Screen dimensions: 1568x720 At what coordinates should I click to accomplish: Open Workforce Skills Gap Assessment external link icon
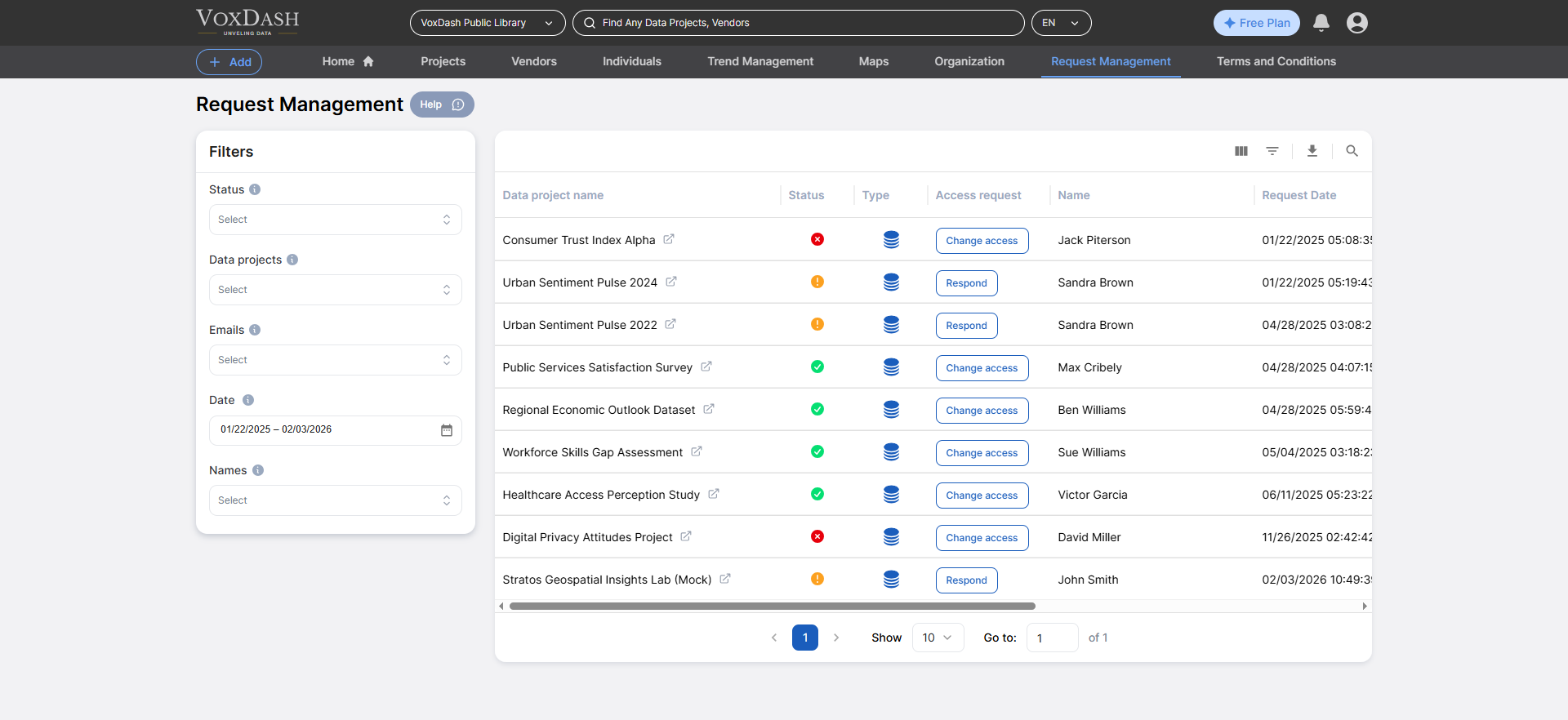click(696, 451)
